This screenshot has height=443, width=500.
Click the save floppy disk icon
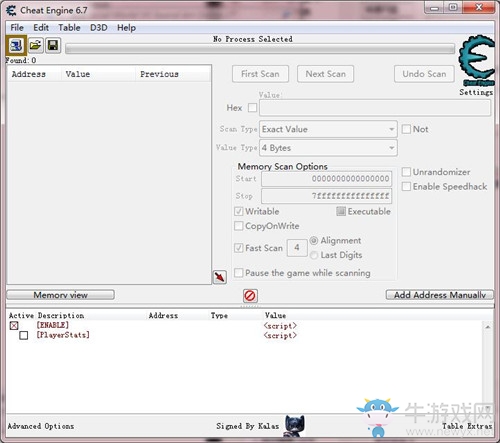pos(53,45)
